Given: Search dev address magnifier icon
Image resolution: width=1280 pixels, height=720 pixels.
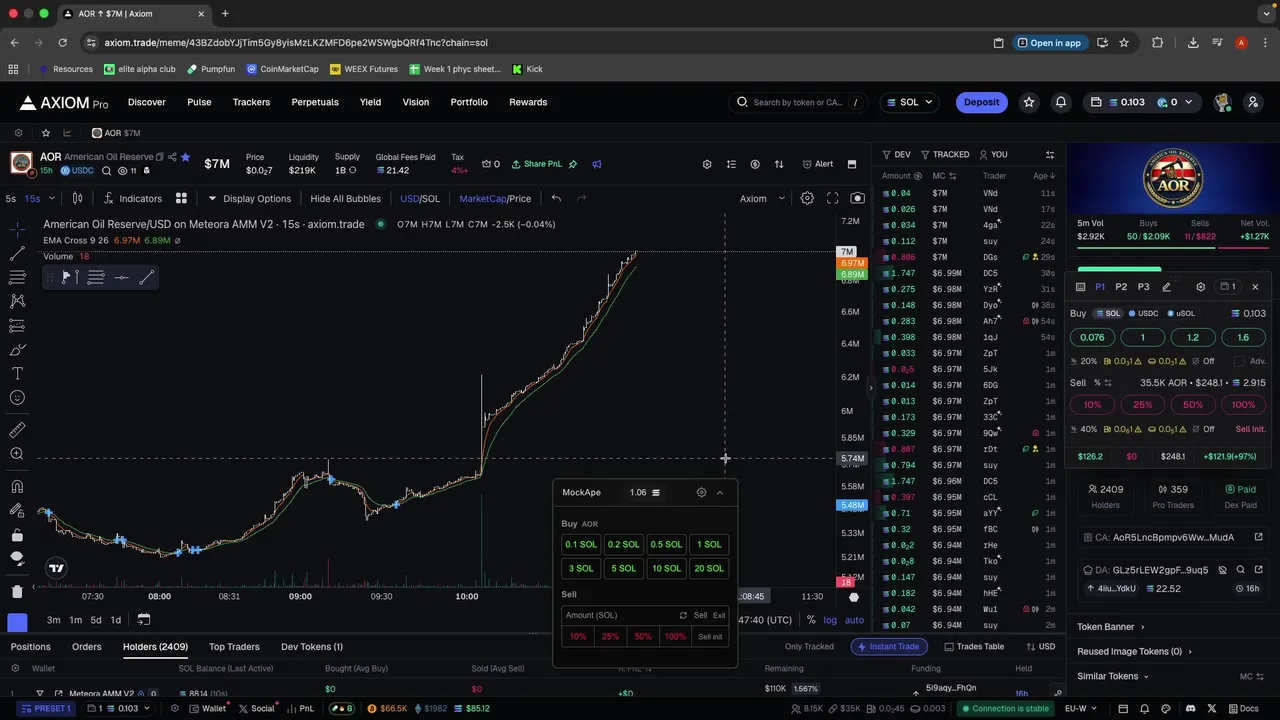Looking at the screenshot, I should coord(1240,570).
